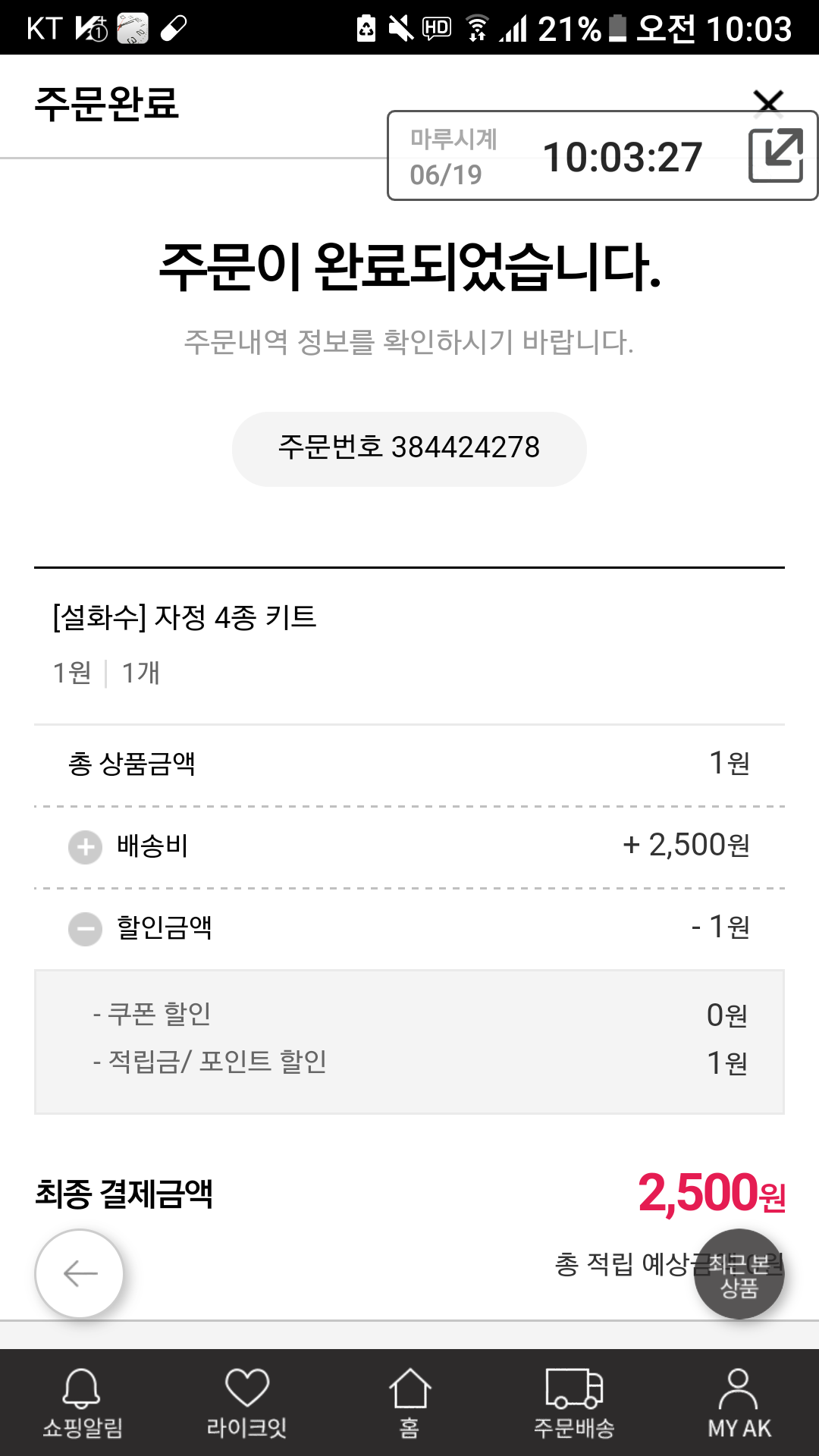819x1456 pixels.
Task: Tap the Wi-Fi icon in status bar
Action: pos(477,28)
